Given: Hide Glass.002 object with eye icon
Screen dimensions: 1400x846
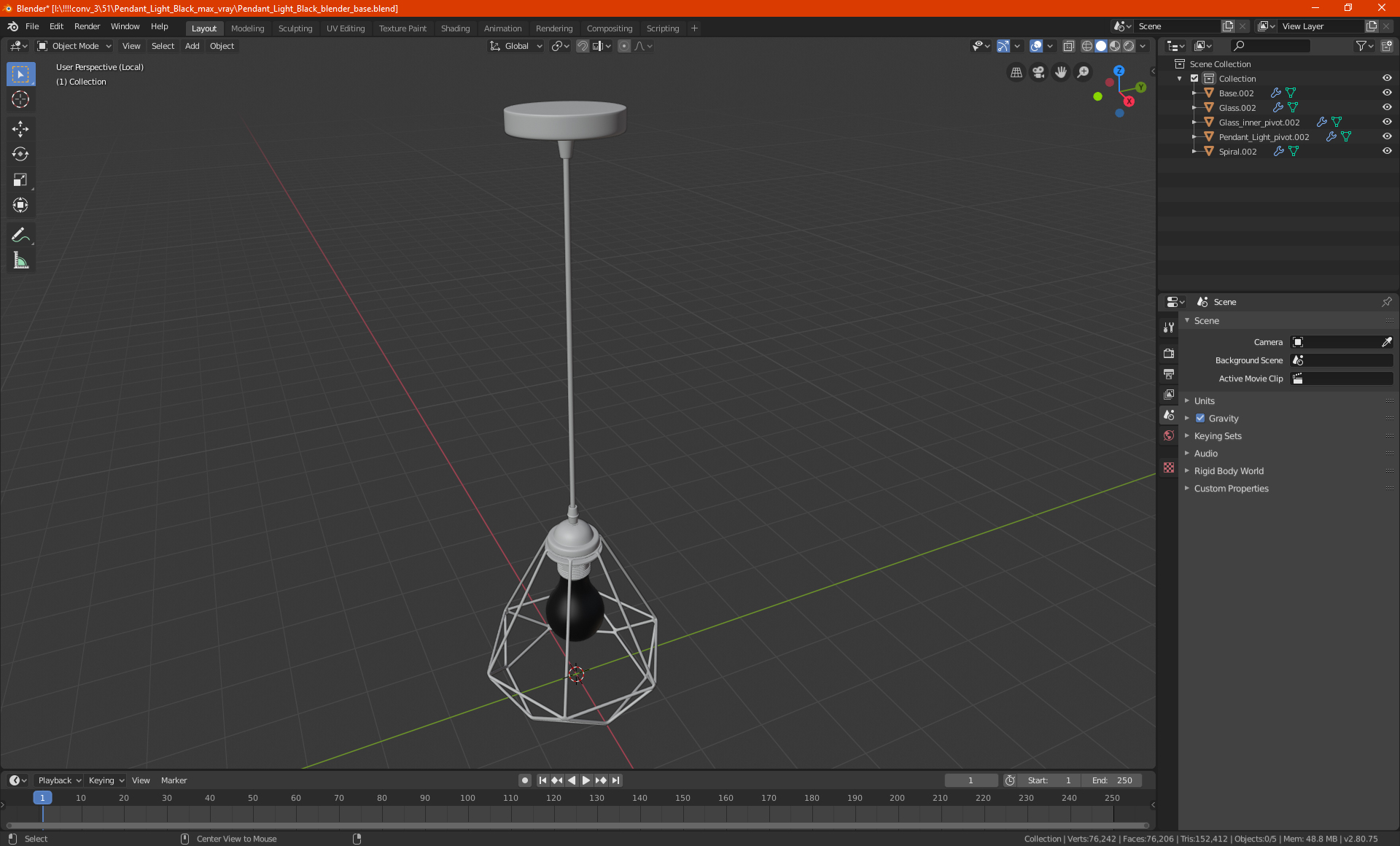Looking at the screenshot, I should click(1386, 107).
